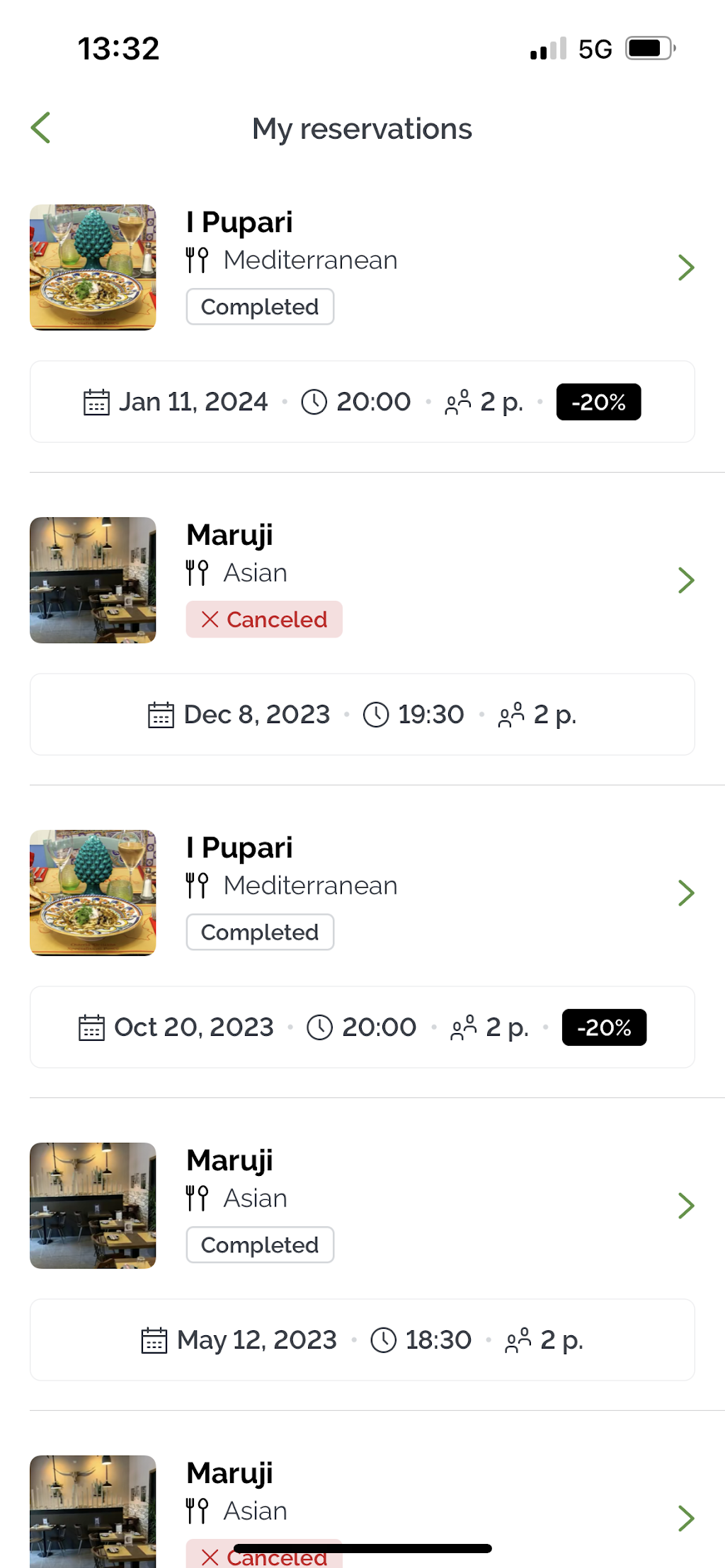This screenshot has height=1568, width=725.
Task: Tap the people icon on the May 12, 2023 reservation
Action: coord(518,1340)
